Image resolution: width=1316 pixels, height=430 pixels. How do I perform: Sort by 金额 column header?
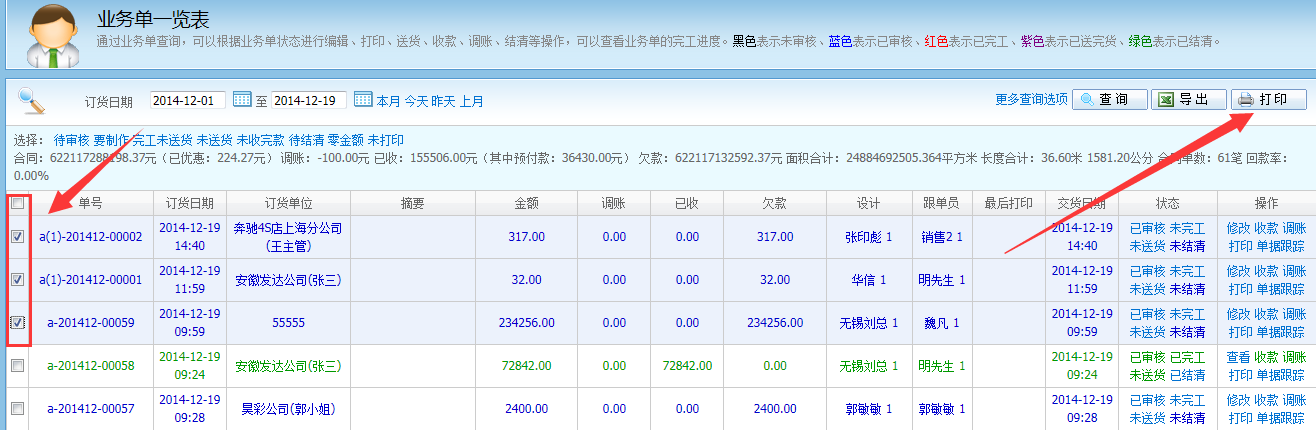coord(526,203)
